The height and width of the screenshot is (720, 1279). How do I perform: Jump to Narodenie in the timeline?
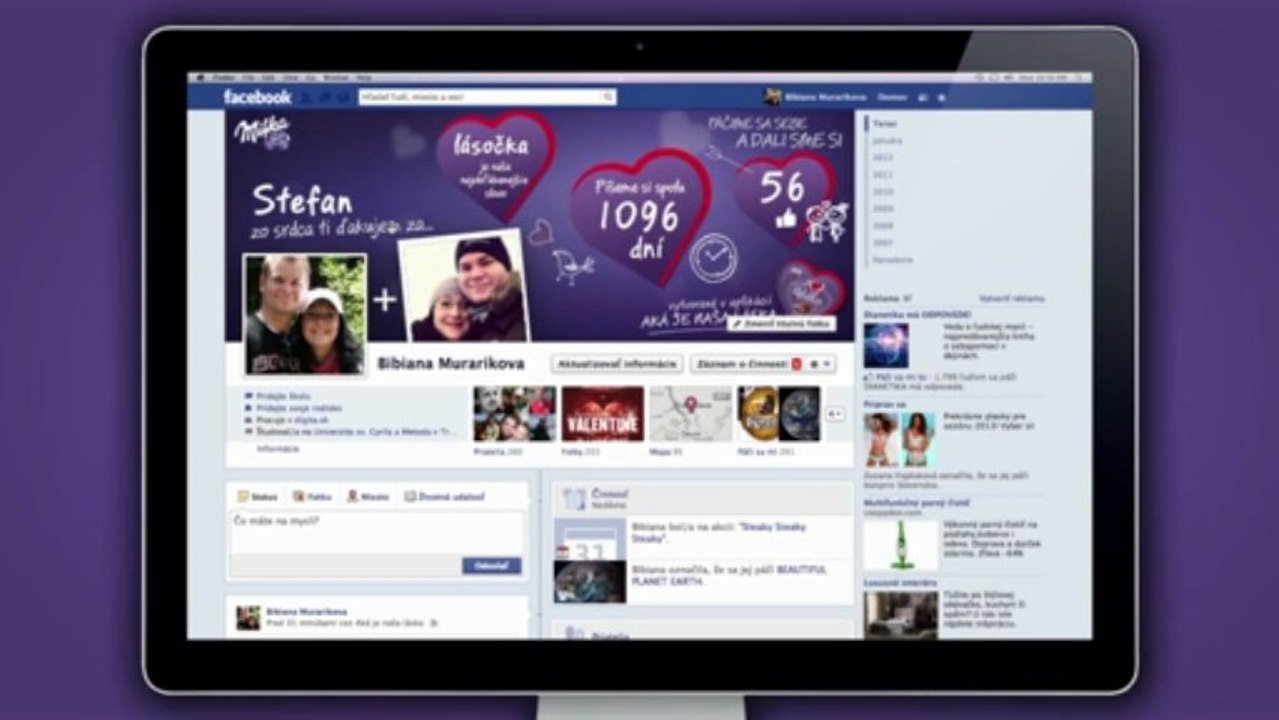pos(892,260)
